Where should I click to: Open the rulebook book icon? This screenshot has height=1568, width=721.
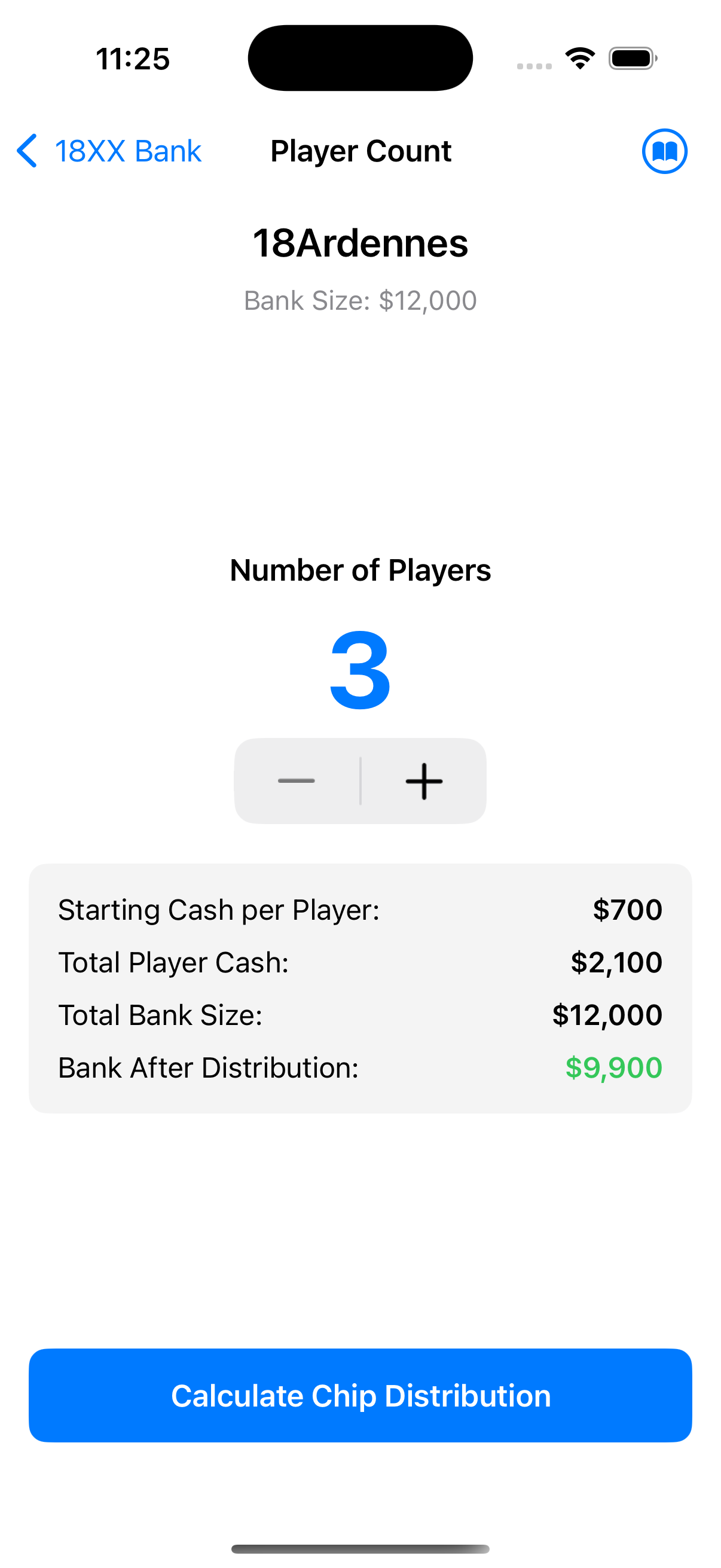(x=664, y=151)
